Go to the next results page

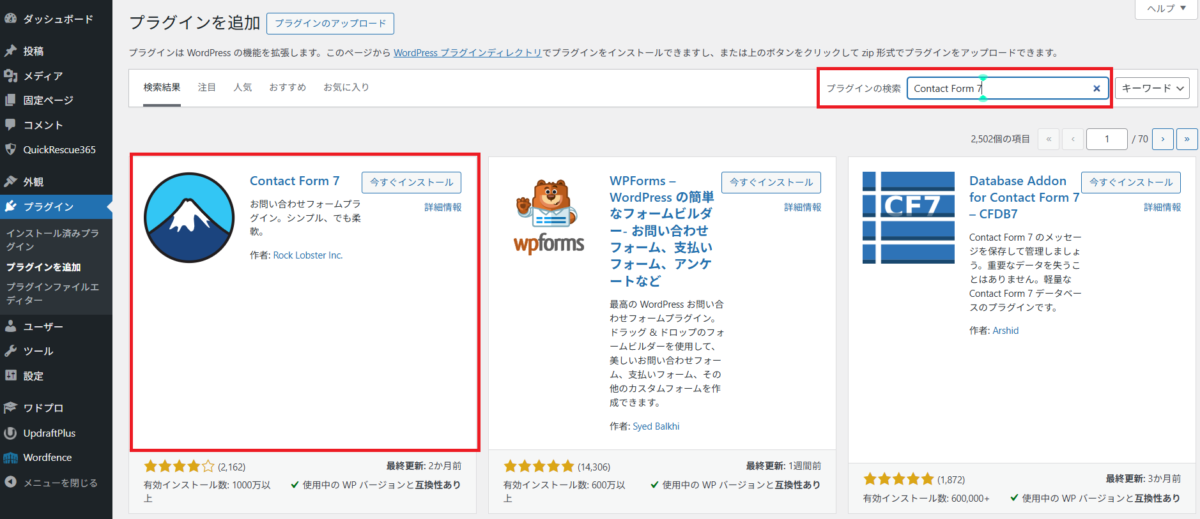(1162, 139)
